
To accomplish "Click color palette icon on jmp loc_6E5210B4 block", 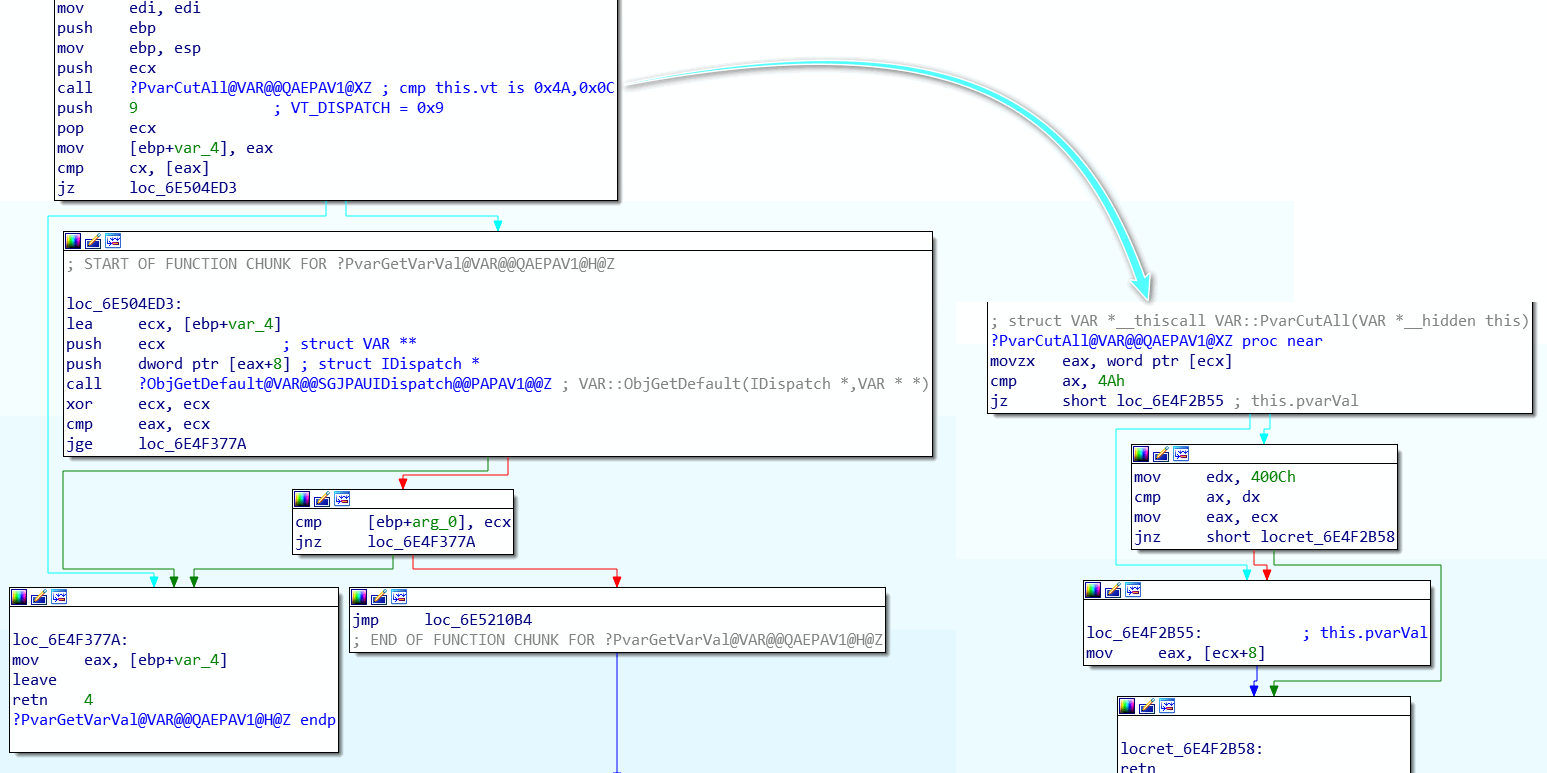I will pyautogui.click(x=359, y=597).
